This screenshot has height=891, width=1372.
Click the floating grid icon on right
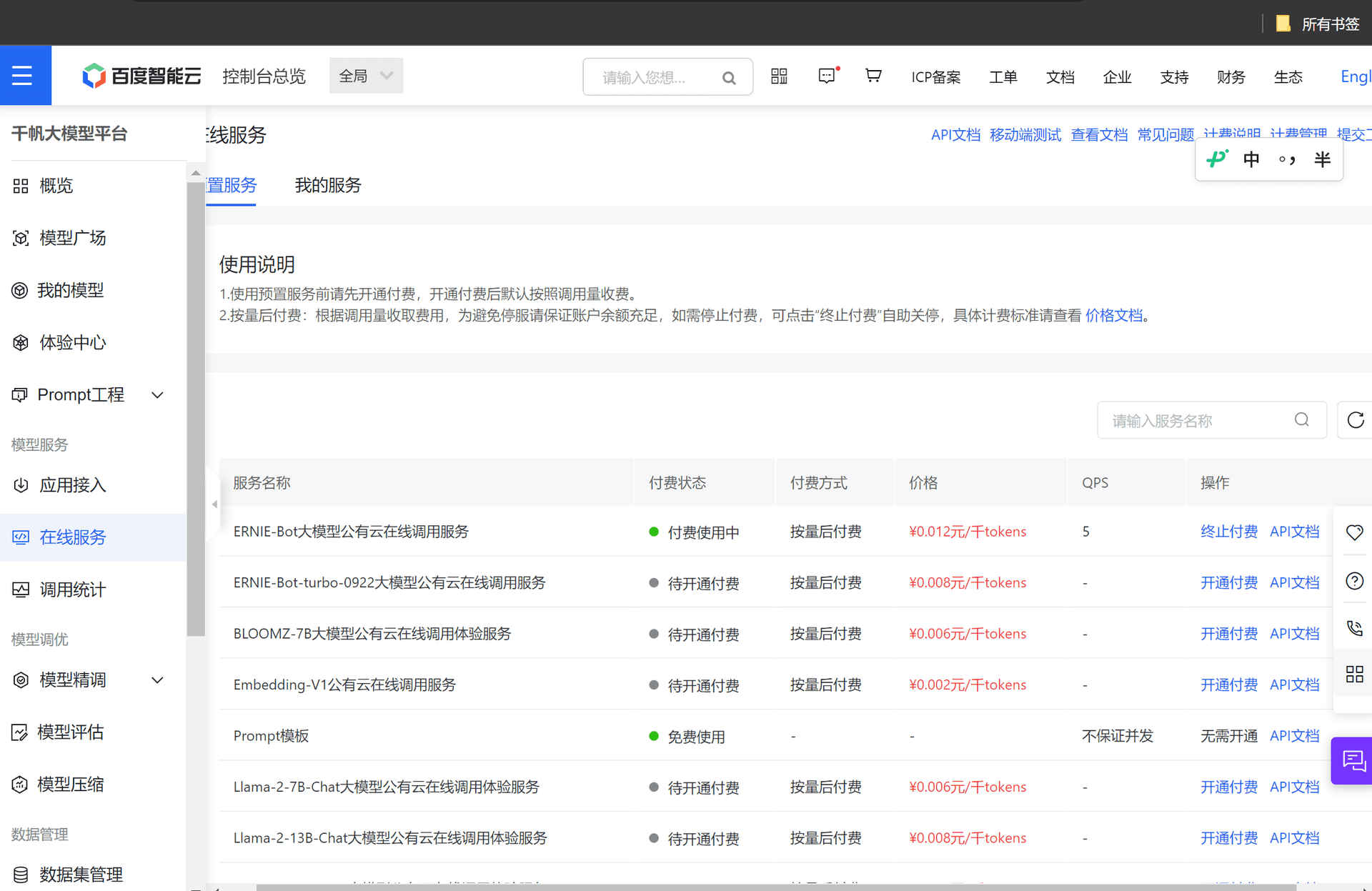[1355, 675]
